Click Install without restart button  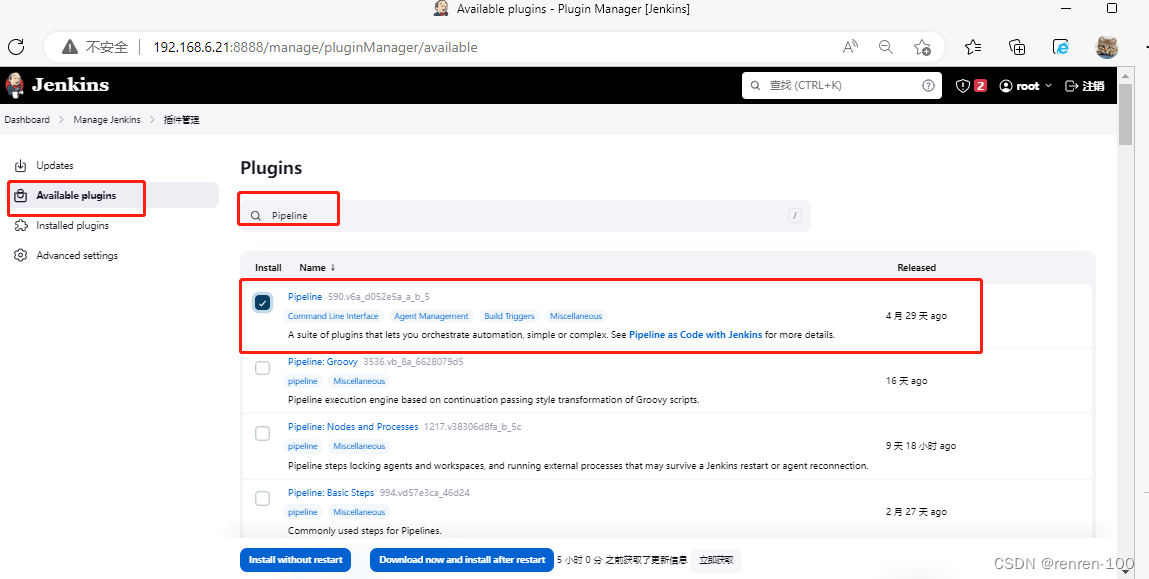coord(295,560)
